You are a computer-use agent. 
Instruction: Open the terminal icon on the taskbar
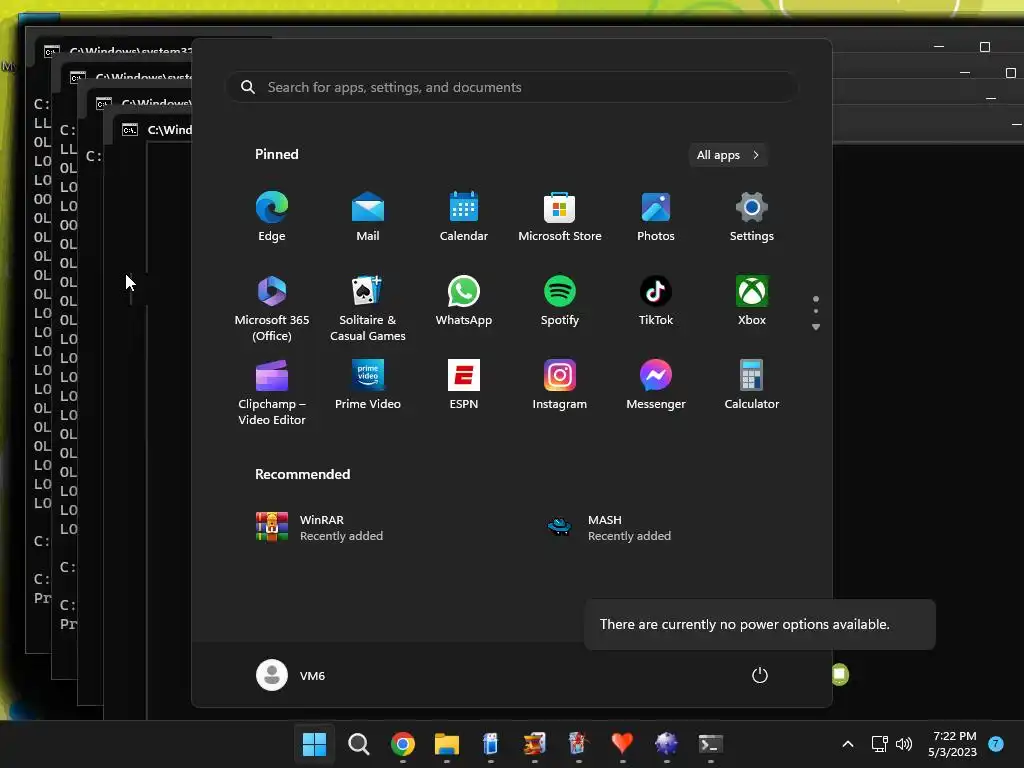coord(711,744)
